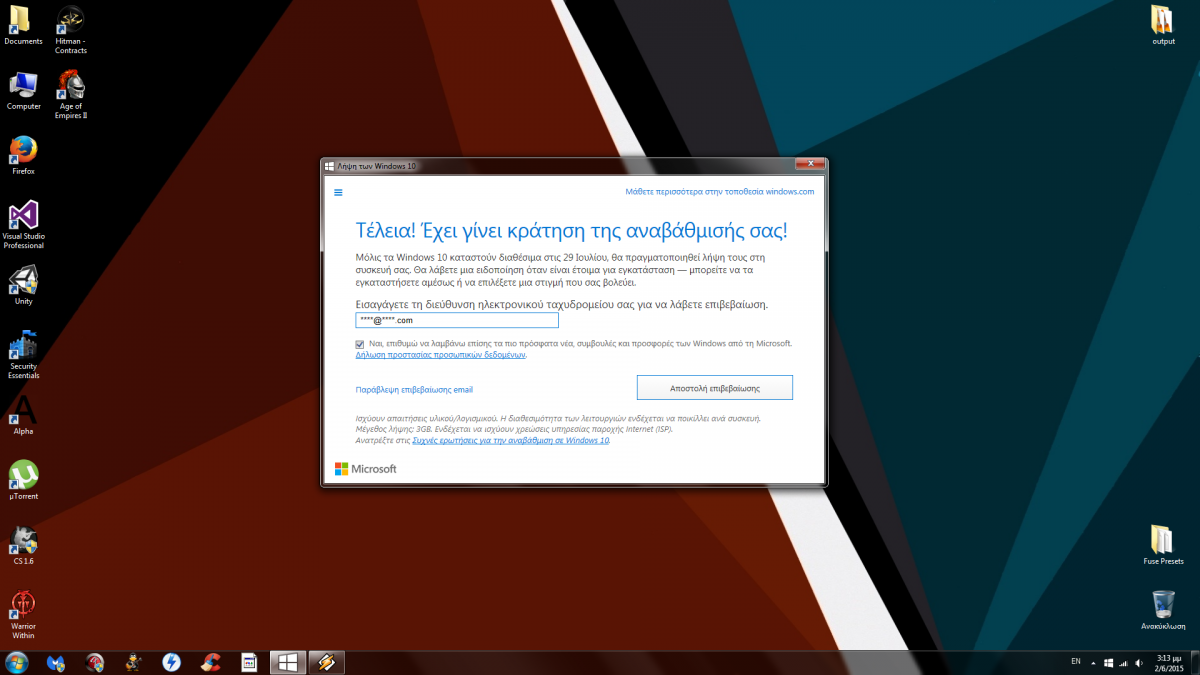The image size is (1200, 675).
Task: Close the Λήψη των Windows 10 dialog
Action: point(809,164)
